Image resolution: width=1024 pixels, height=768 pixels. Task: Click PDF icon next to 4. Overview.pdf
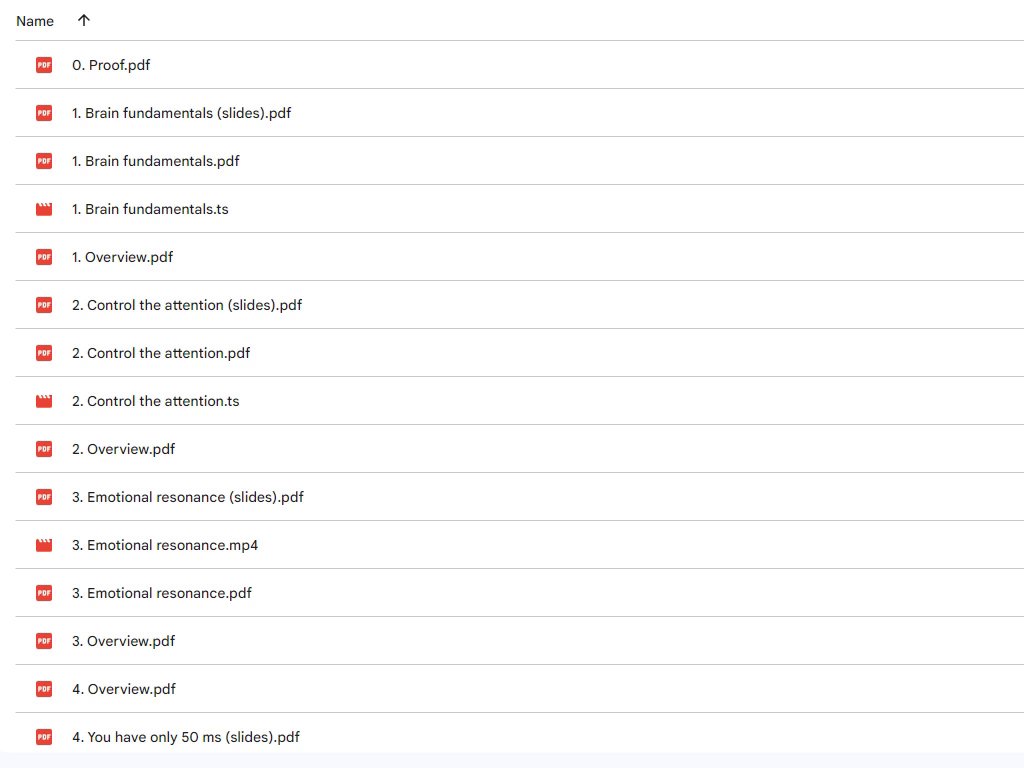point(44,689)
